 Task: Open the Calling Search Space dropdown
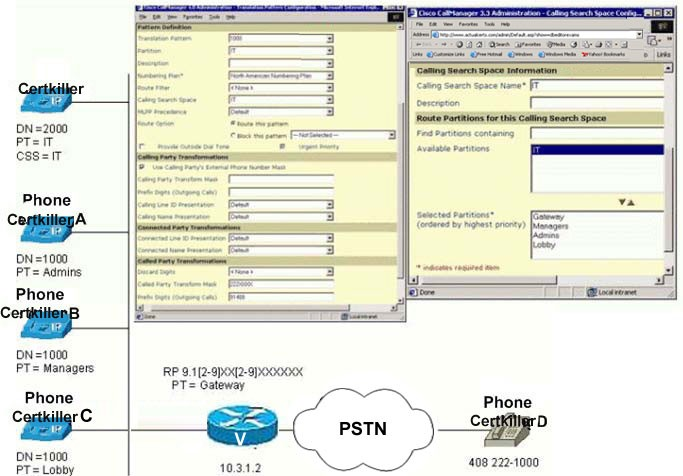click(x=330, y=100)
